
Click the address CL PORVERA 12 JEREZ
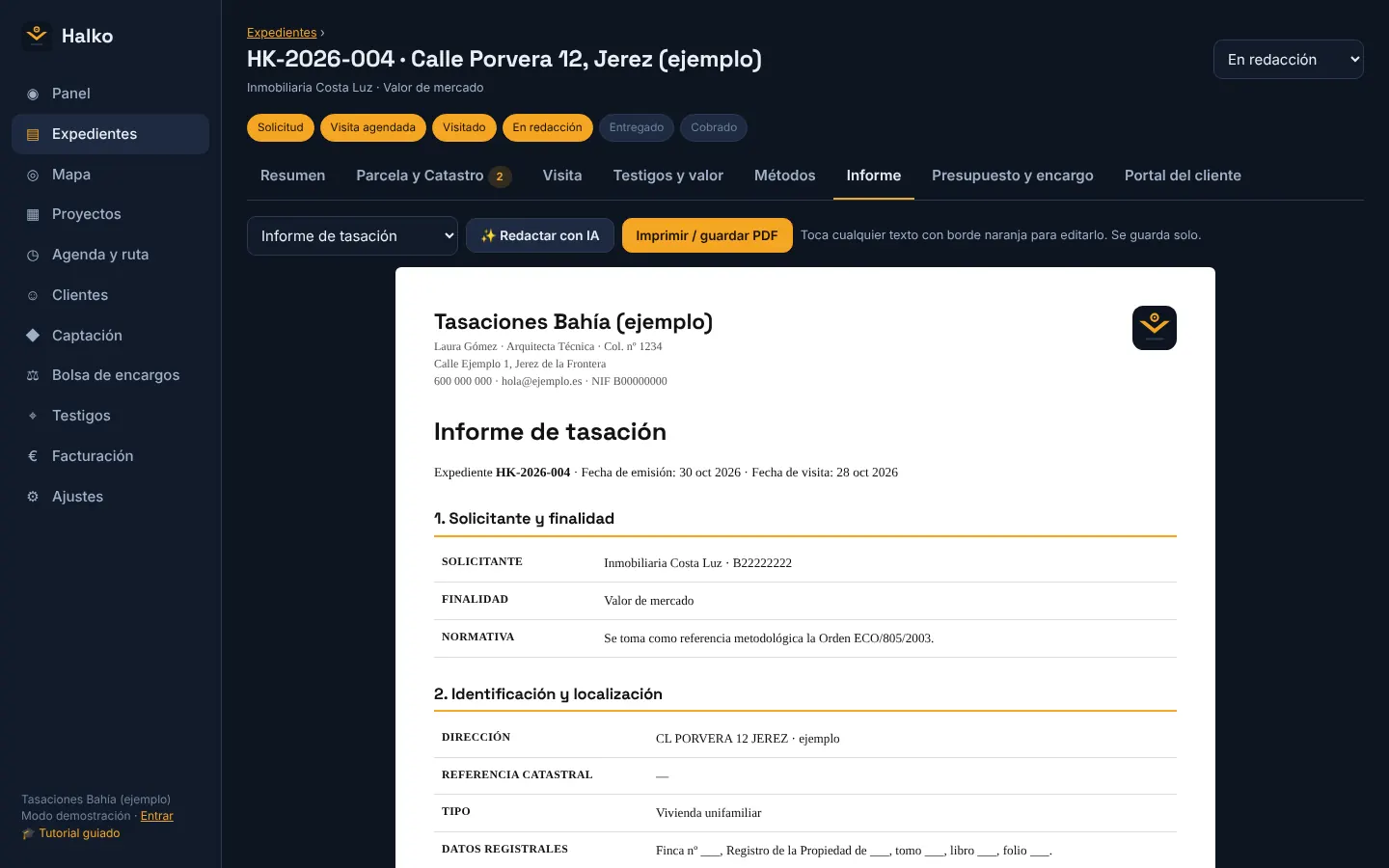pyautogui.click(x=748, y=739)
